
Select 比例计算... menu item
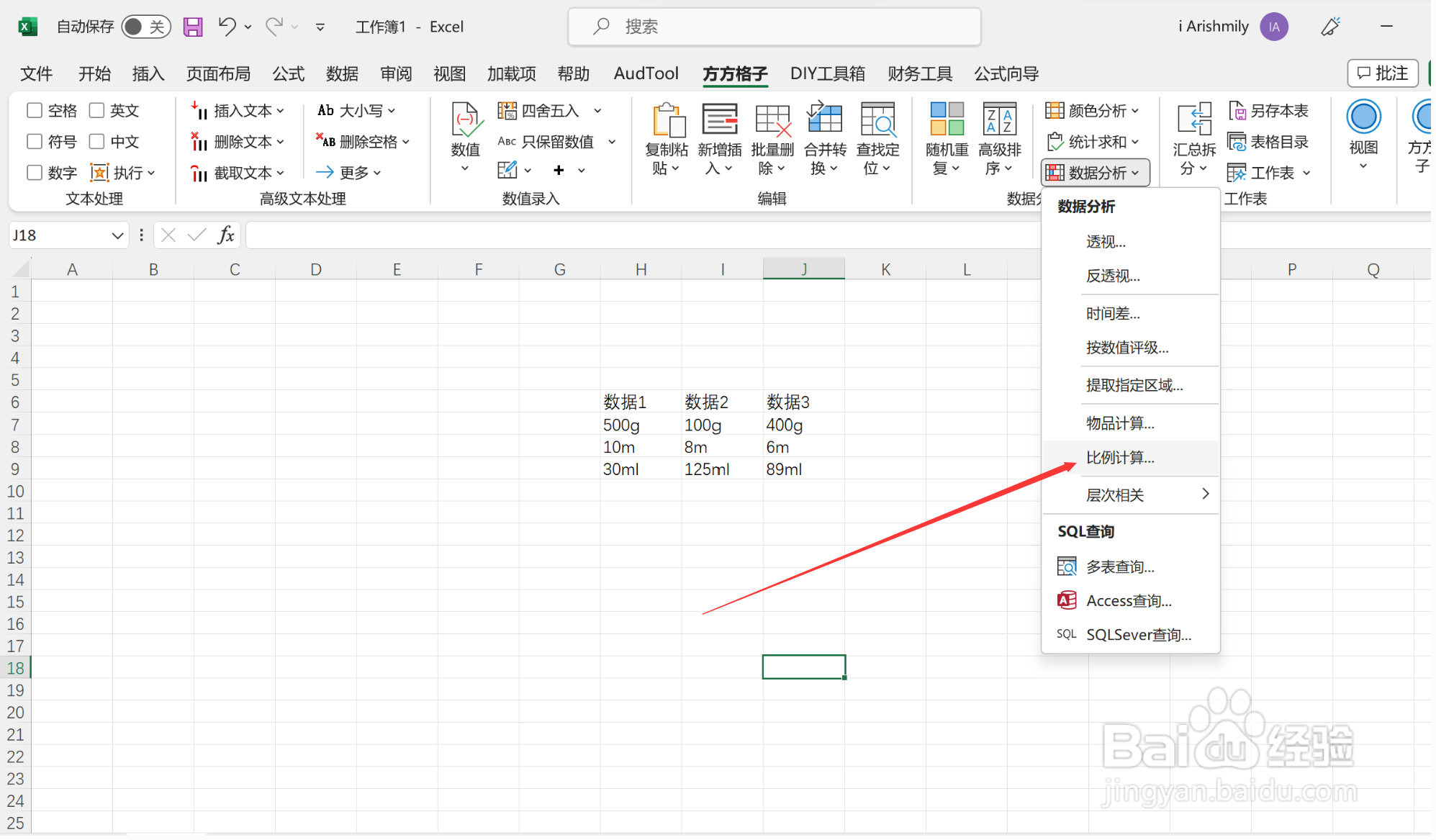1130,458
